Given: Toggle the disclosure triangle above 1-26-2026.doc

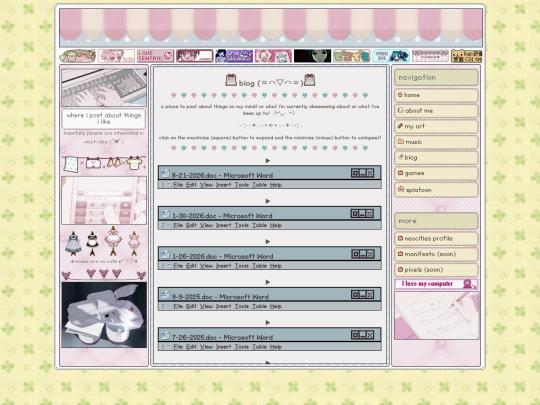Looking at the screenshot, I should [x=268, y=241].
